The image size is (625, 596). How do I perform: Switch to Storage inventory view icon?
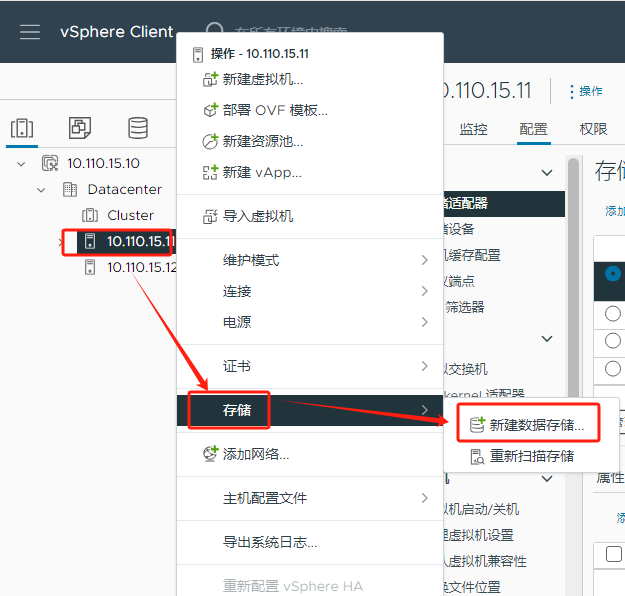(138, 128)
